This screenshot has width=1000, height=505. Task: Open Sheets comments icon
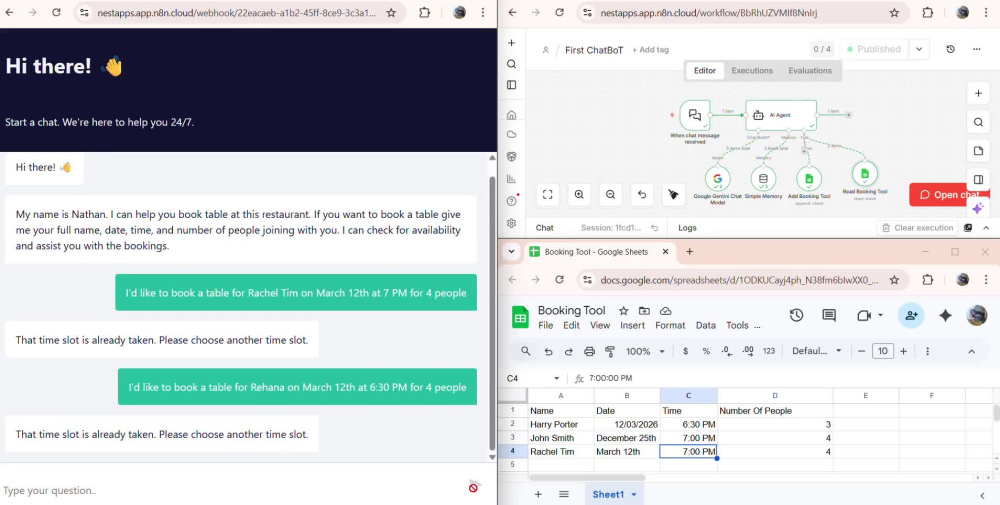[829, 315]
